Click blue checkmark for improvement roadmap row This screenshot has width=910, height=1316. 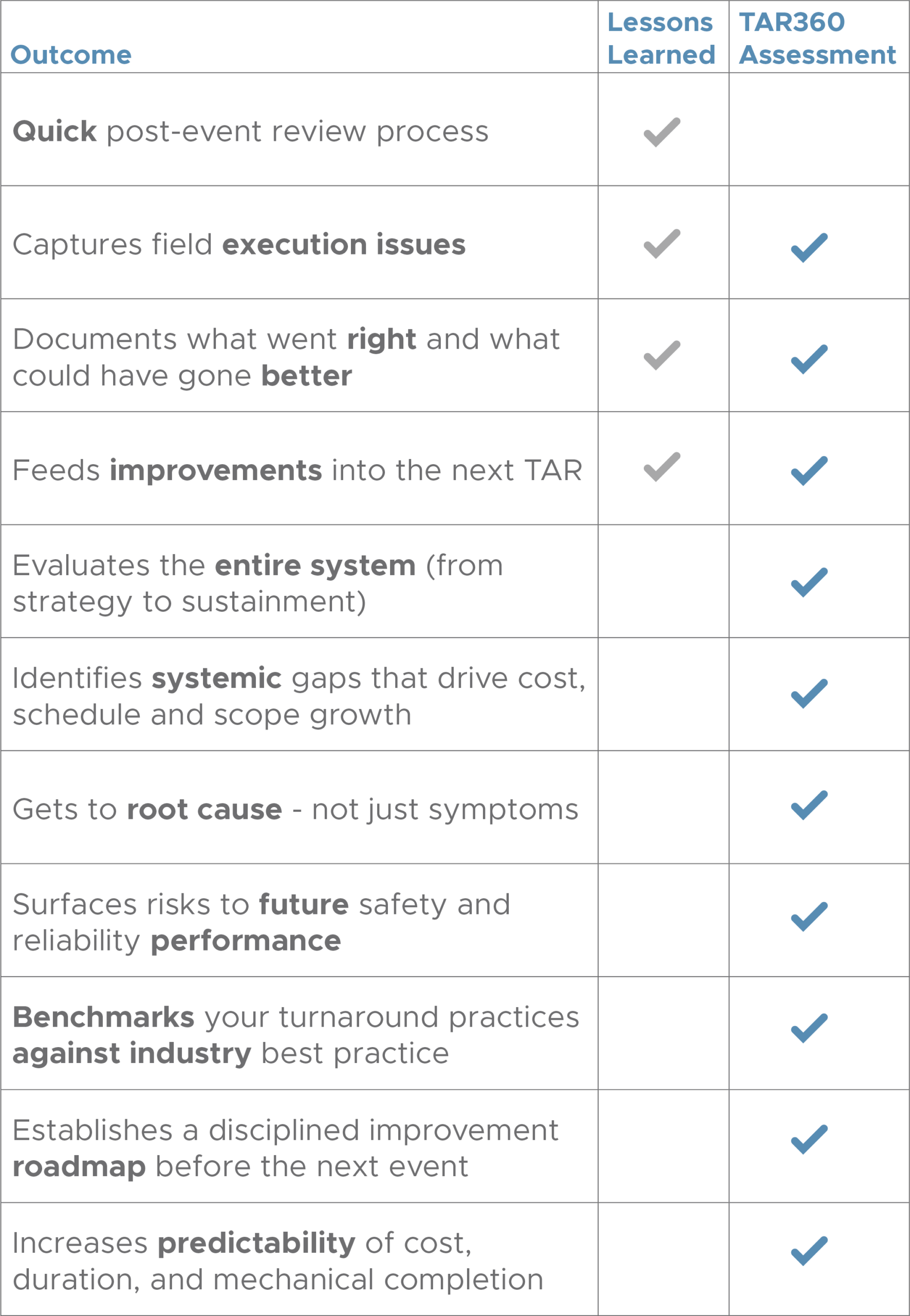[808, 1140]
